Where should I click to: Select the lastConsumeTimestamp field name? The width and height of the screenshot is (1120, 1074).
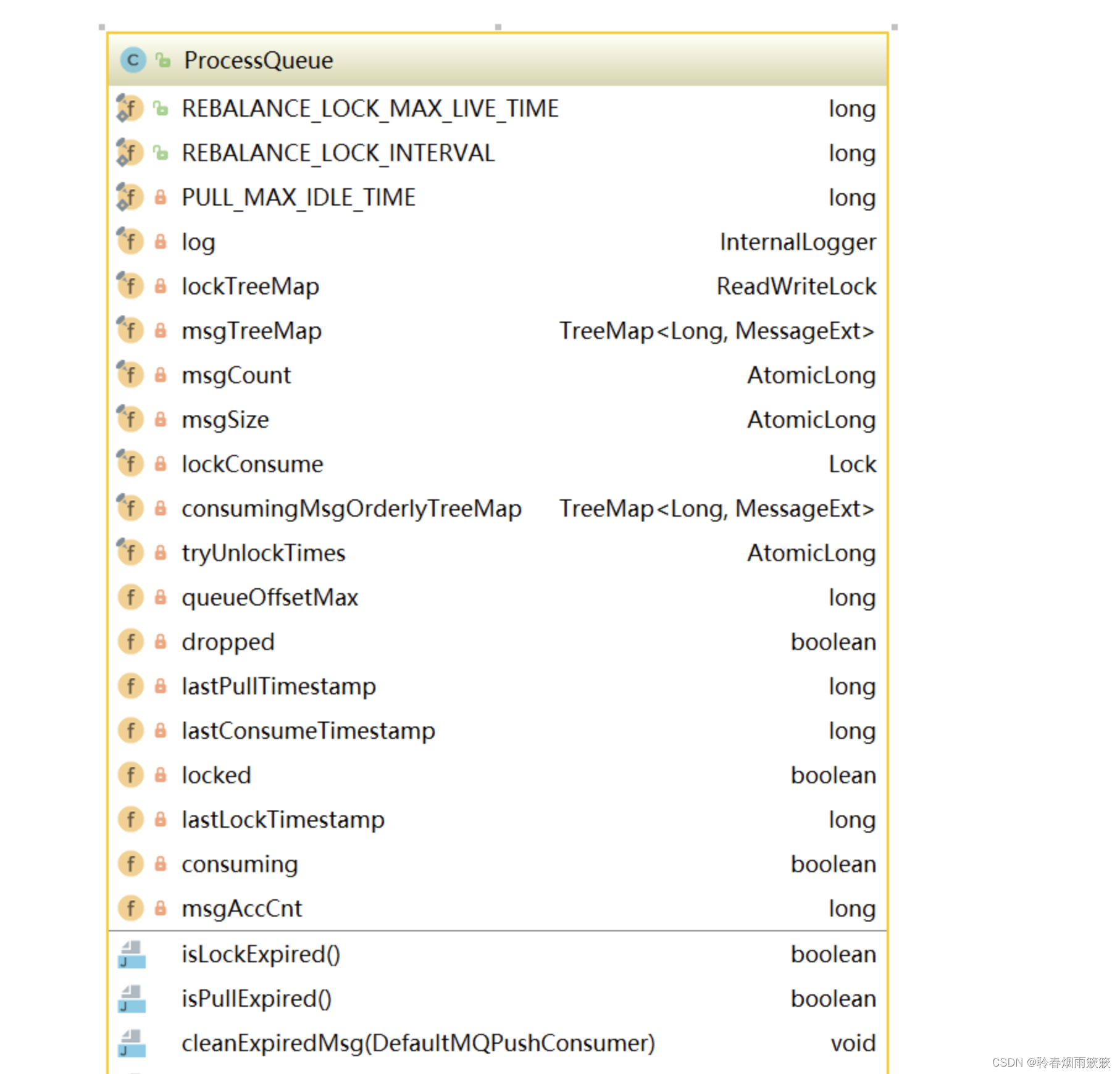pos(308,731)
